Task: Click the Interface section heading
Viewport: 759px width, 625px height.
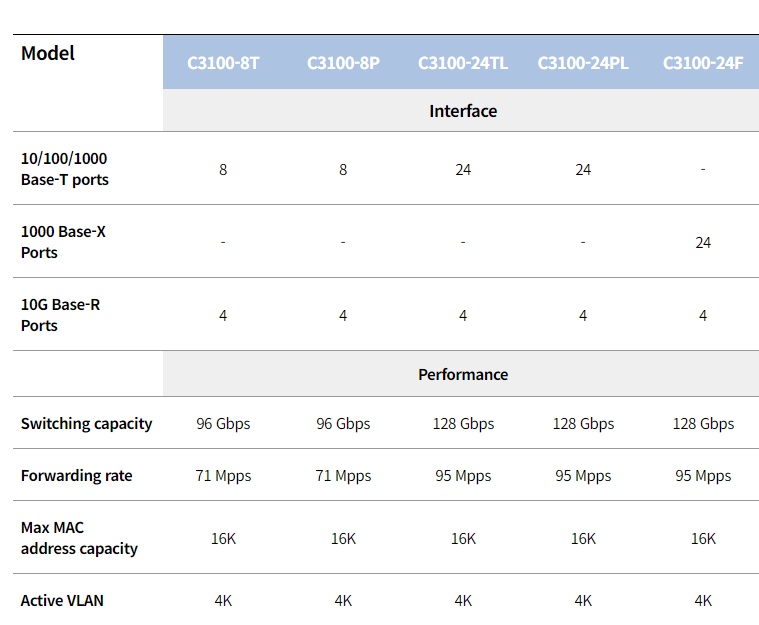Action: click(x=463, y=111)
